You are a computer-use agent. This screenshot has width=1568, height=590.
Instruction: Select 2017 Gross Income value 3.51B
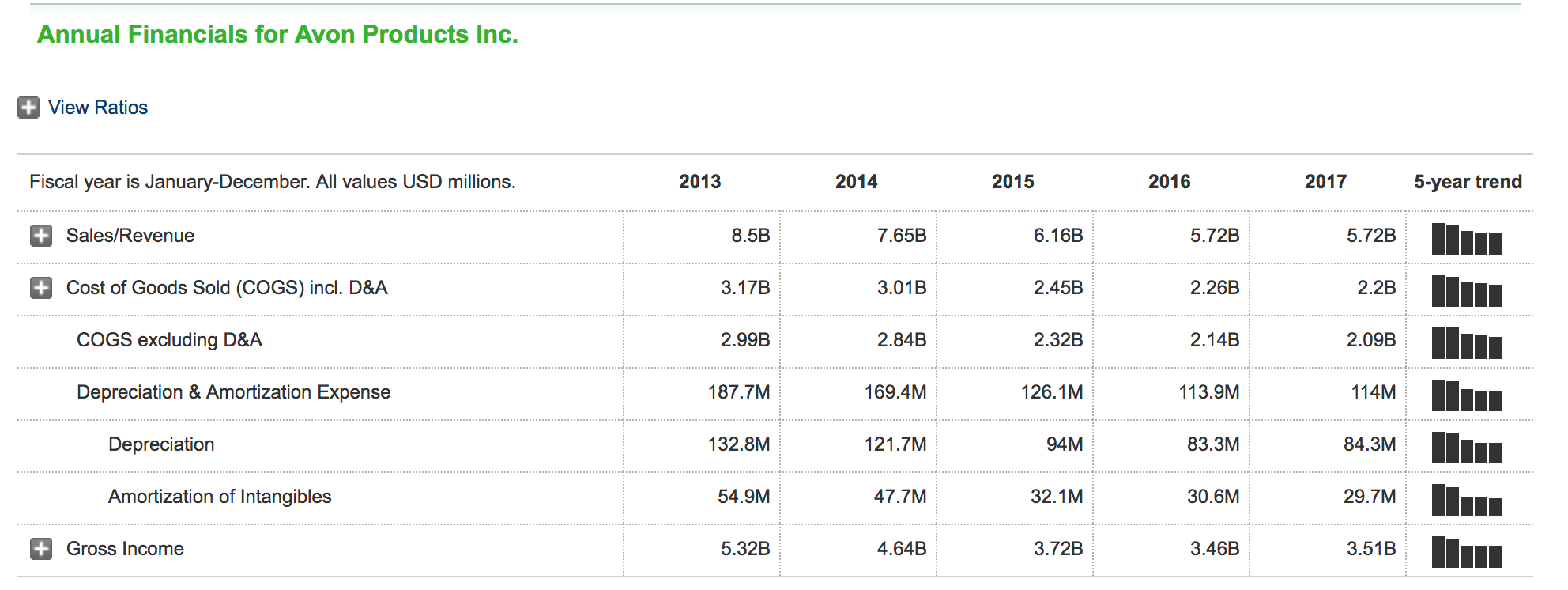pyautogui.click(x=1371, y=549)
